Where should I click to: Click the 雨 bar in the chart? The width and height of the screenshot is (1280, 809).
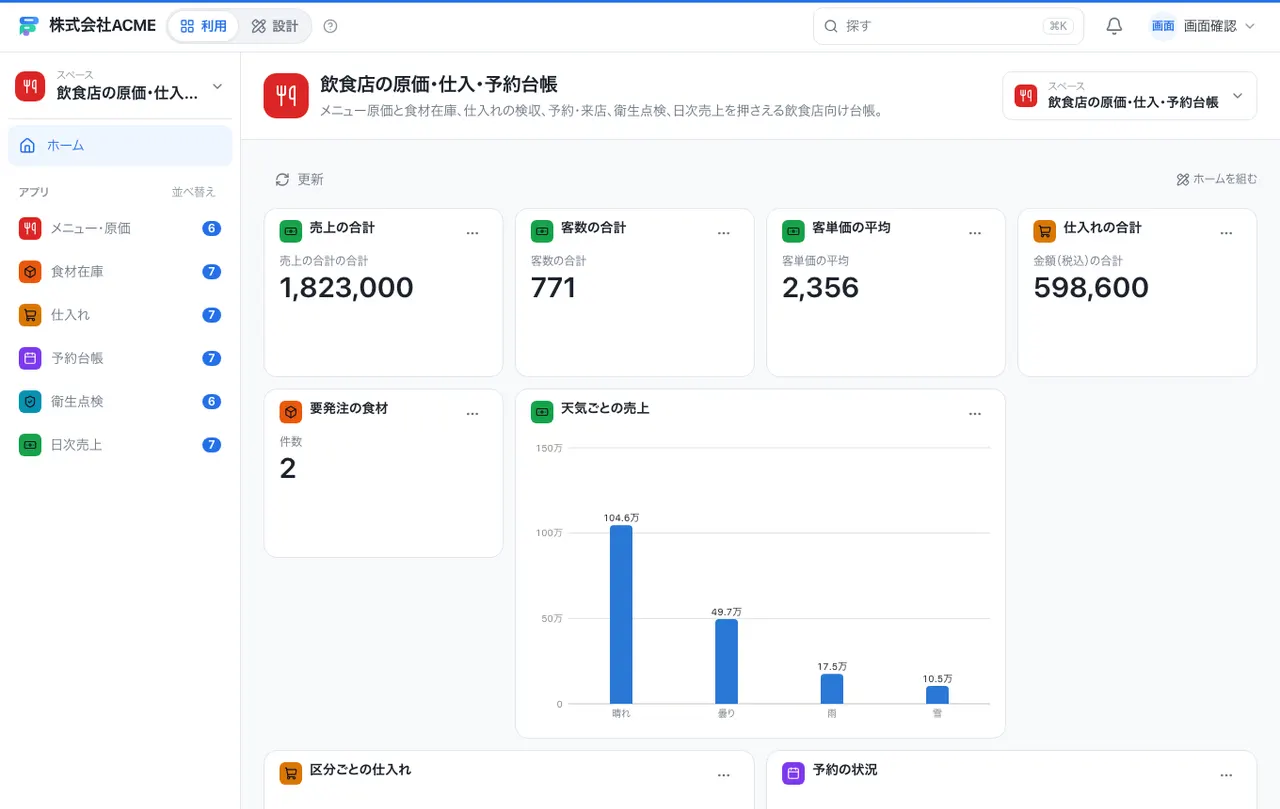pyautogui.click(x=832, y=689)
